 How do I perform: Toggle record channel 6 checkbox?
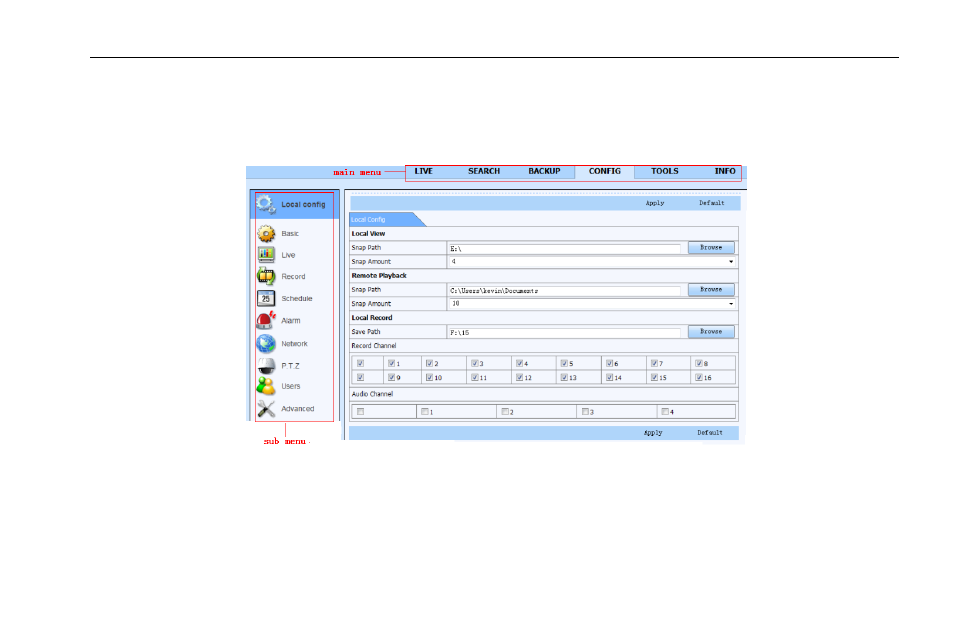[x=609, y=363]
